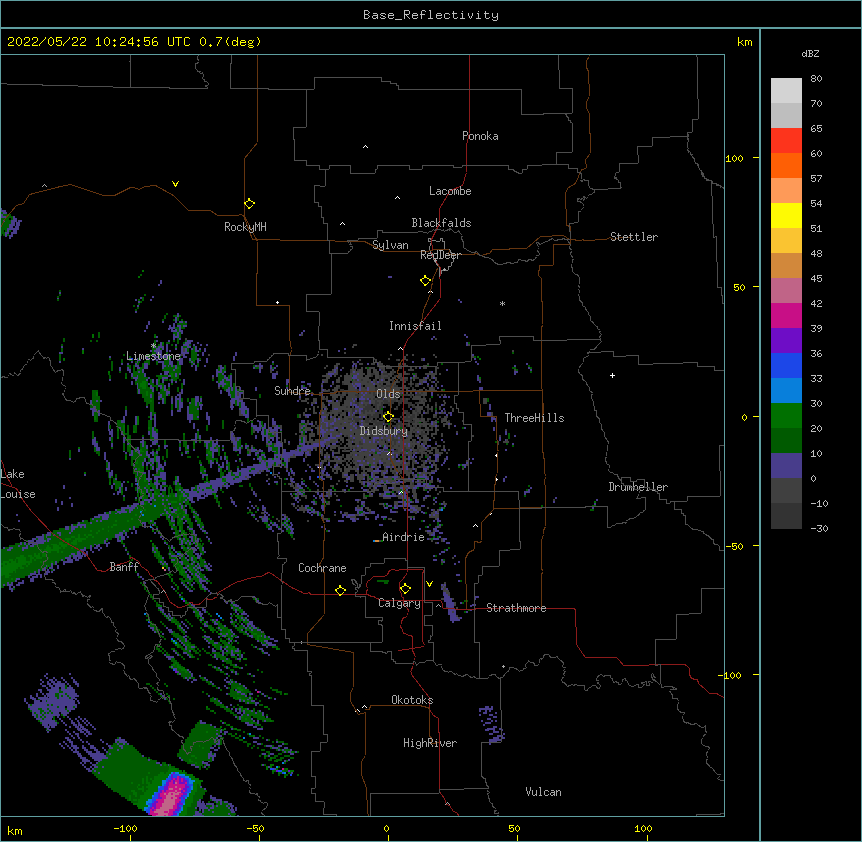The image size is (862, 842).
Task: Click the yellow radar site marker near Didsbury
Action: [388, 416]
